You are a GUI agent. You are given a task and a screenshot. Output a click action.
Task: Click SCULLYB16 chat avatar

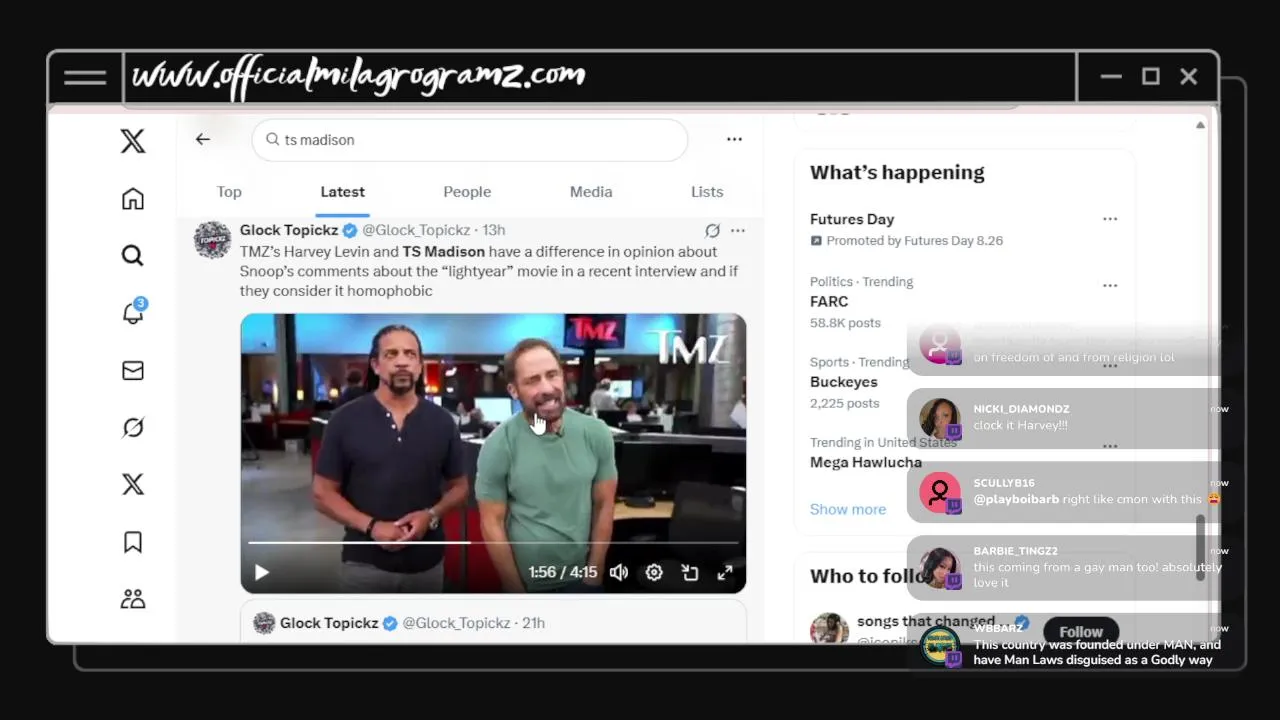tap(940, 492)
